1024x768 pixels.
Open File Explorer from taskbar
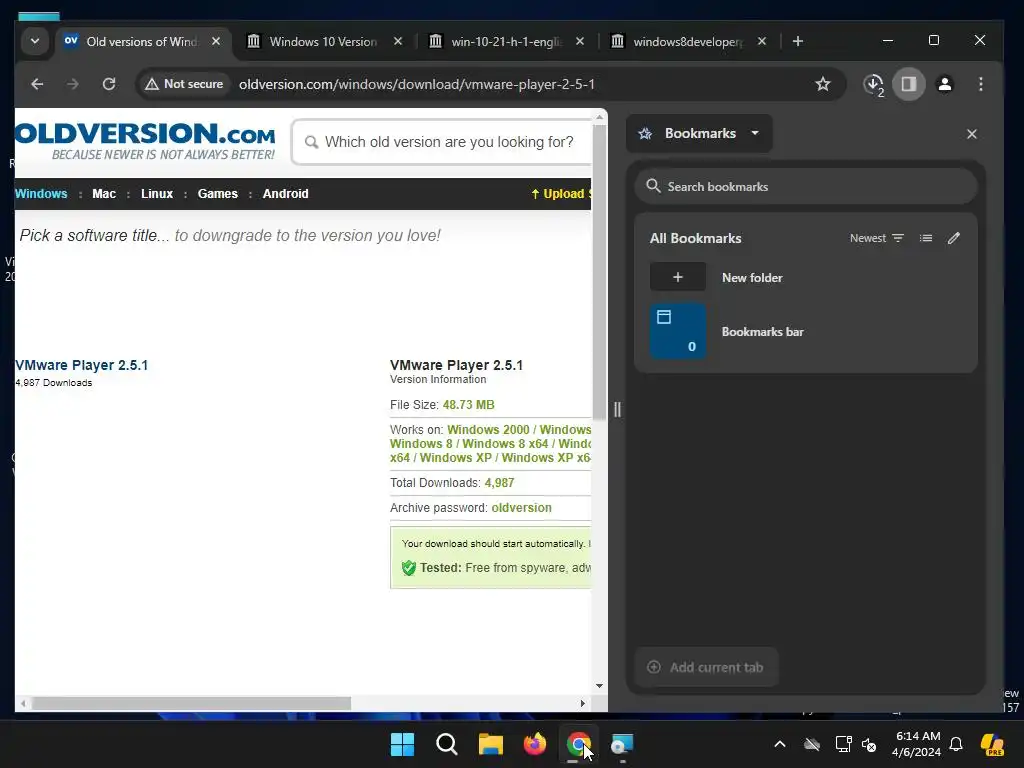coord(490,744)
